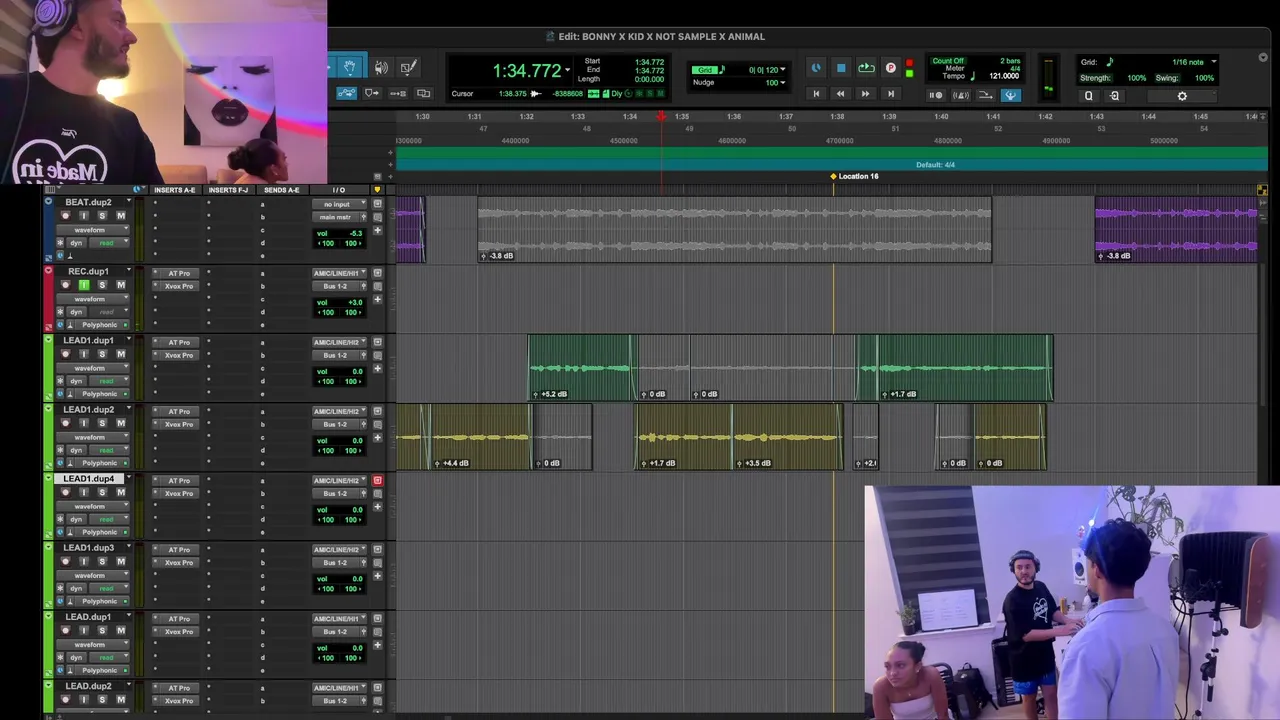Toggle Loop Playback in the transport
Screen dimensions: 1280x720
point(866,68)
